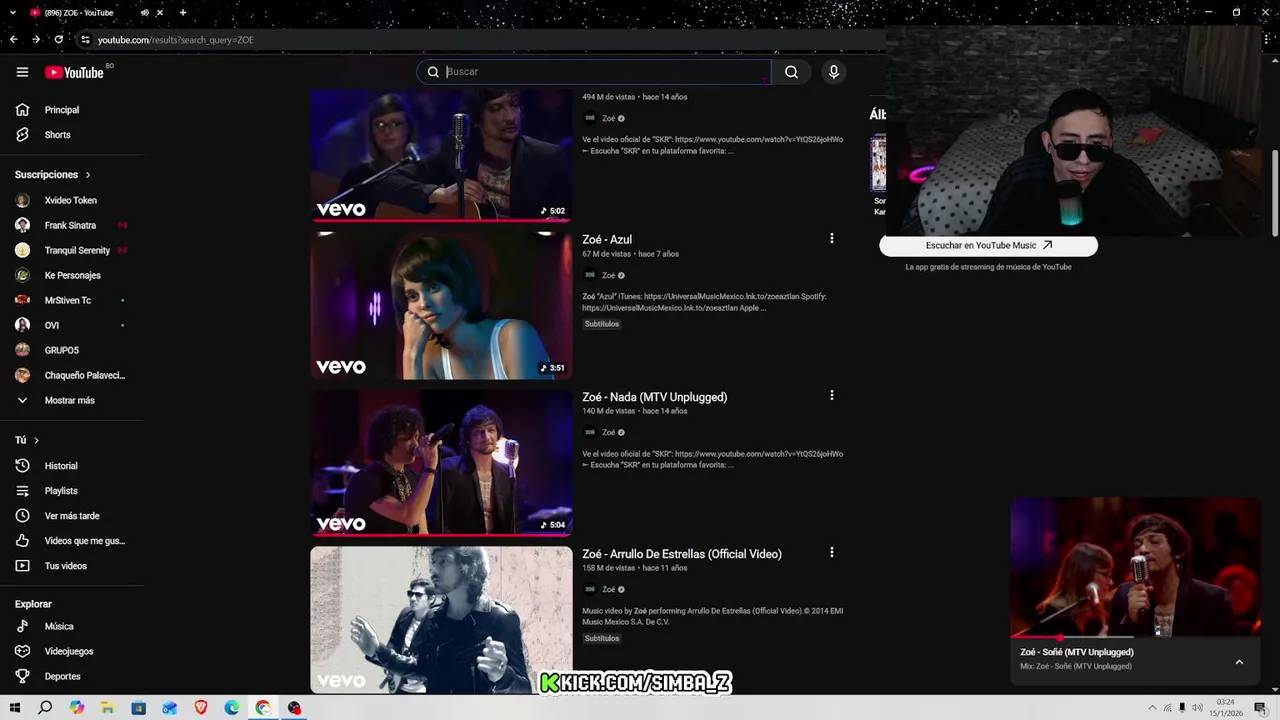
Task: Expand the Suscripciones section
Action: click(53, 175)
